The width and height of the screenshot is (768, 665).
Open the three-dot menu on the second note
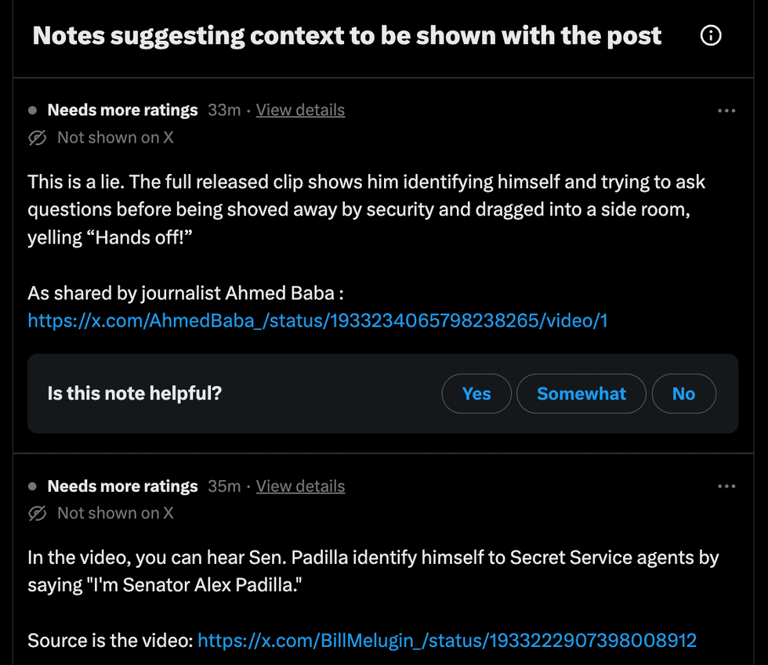(726, 486)
